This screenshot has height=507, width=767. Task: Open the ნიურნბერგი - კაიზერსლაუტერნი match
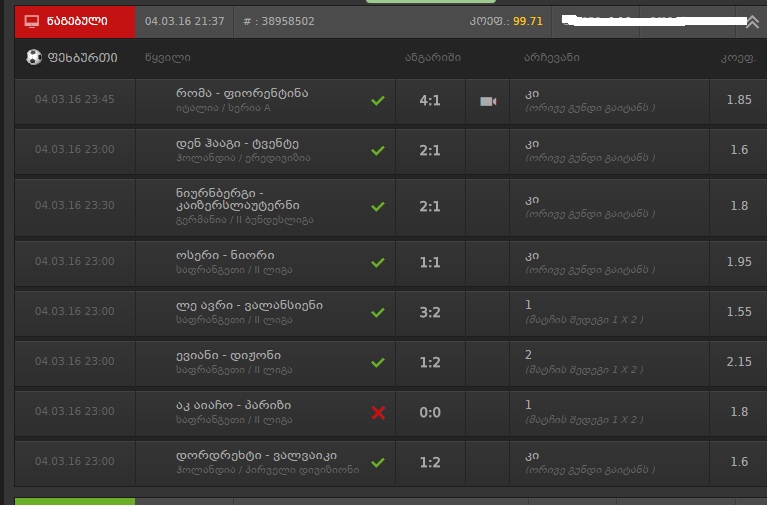(238, 199)
